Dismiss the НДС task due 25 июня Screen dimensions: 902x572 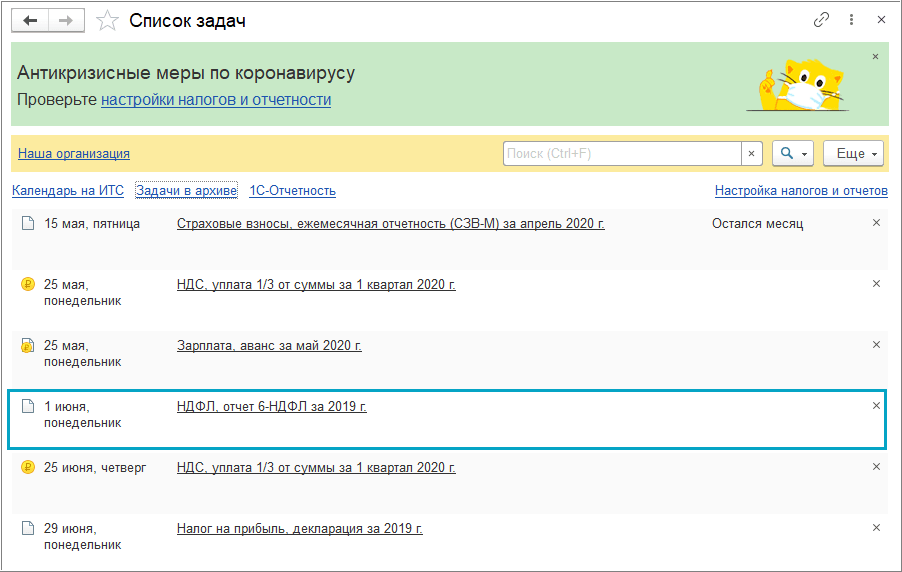(x=876, y=467)
